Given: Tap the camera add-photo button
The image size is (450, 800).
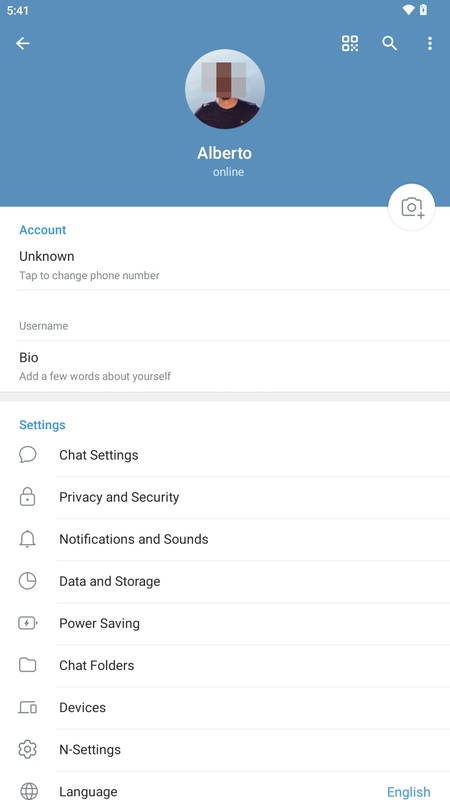Looking at the screenshot, I should pyautogui.click(x=412, y=207).
